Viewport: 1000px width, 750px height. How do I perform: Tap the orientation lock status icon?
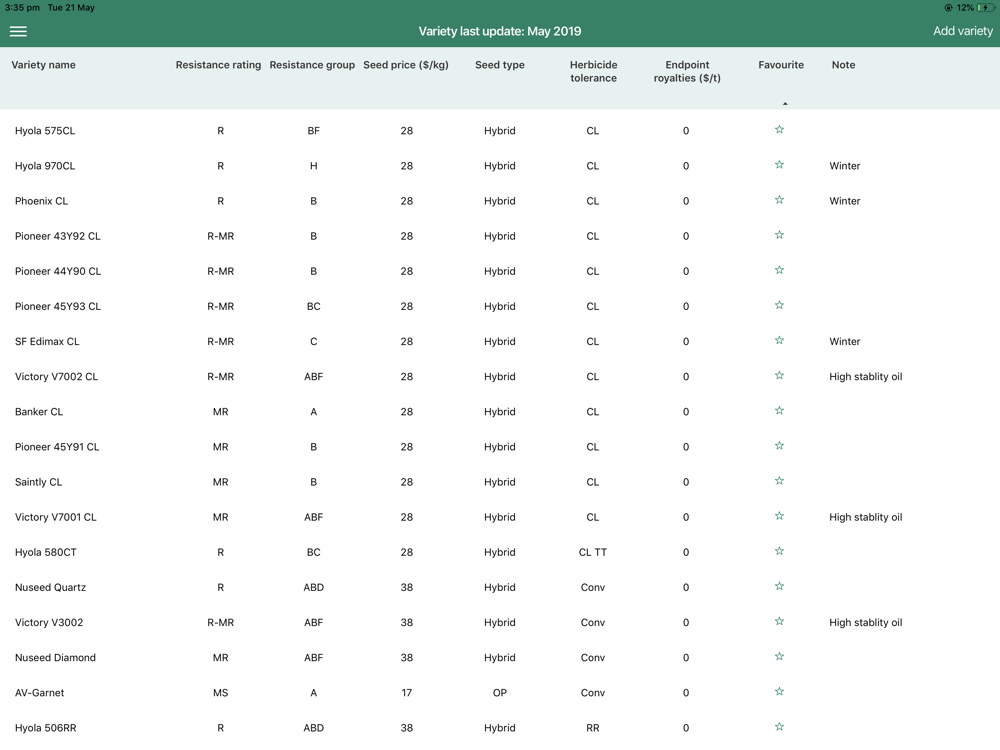[x=948, y=8]
